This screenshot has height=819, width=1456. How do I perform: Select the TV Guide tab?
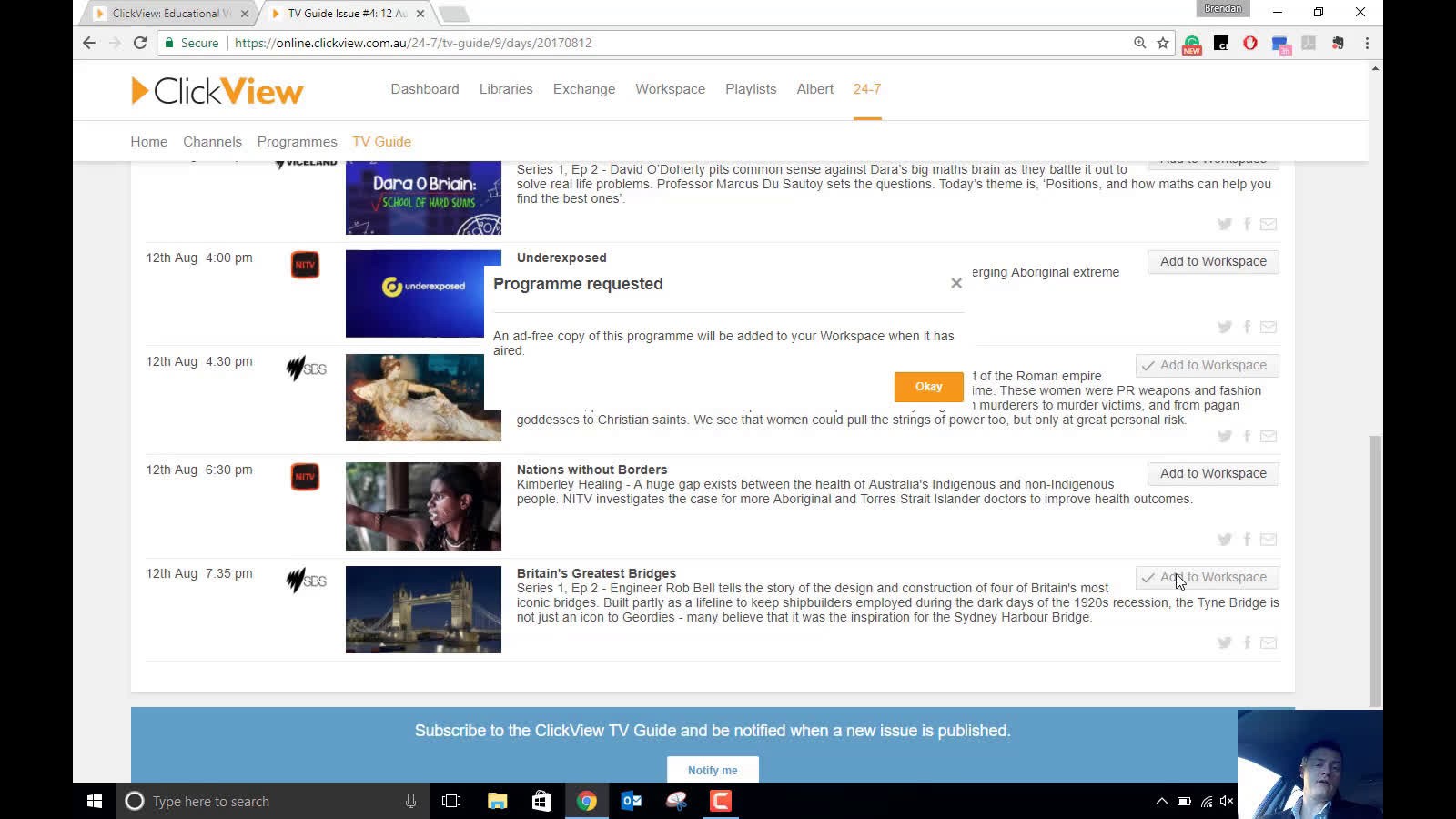(382, 142)
